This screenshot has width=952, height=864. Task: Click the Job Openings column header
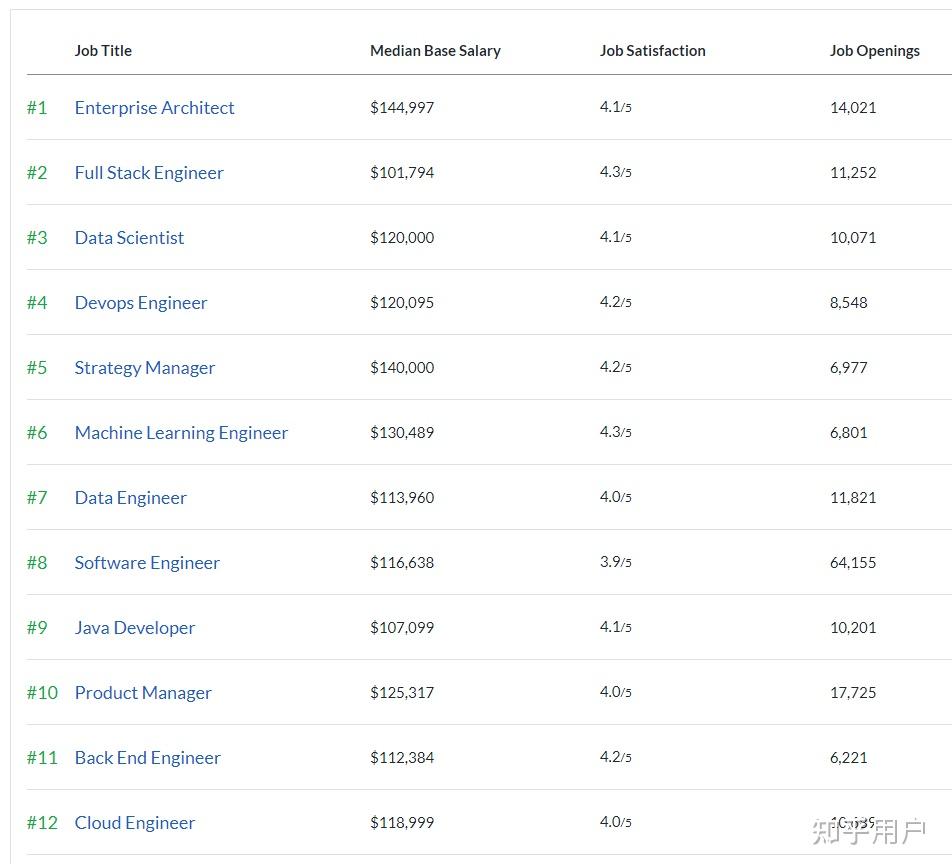[x=874, y=51]
